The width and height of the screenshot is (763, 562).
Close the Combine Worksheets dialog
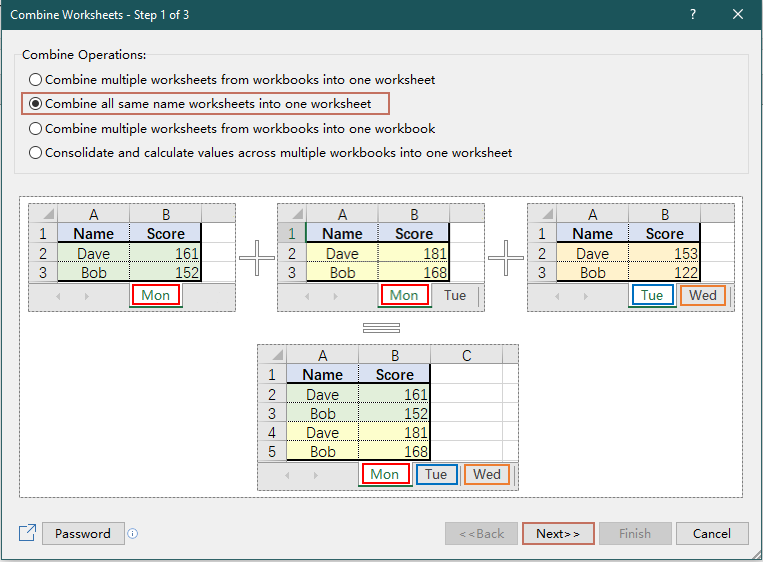click(x=737, y=14)
